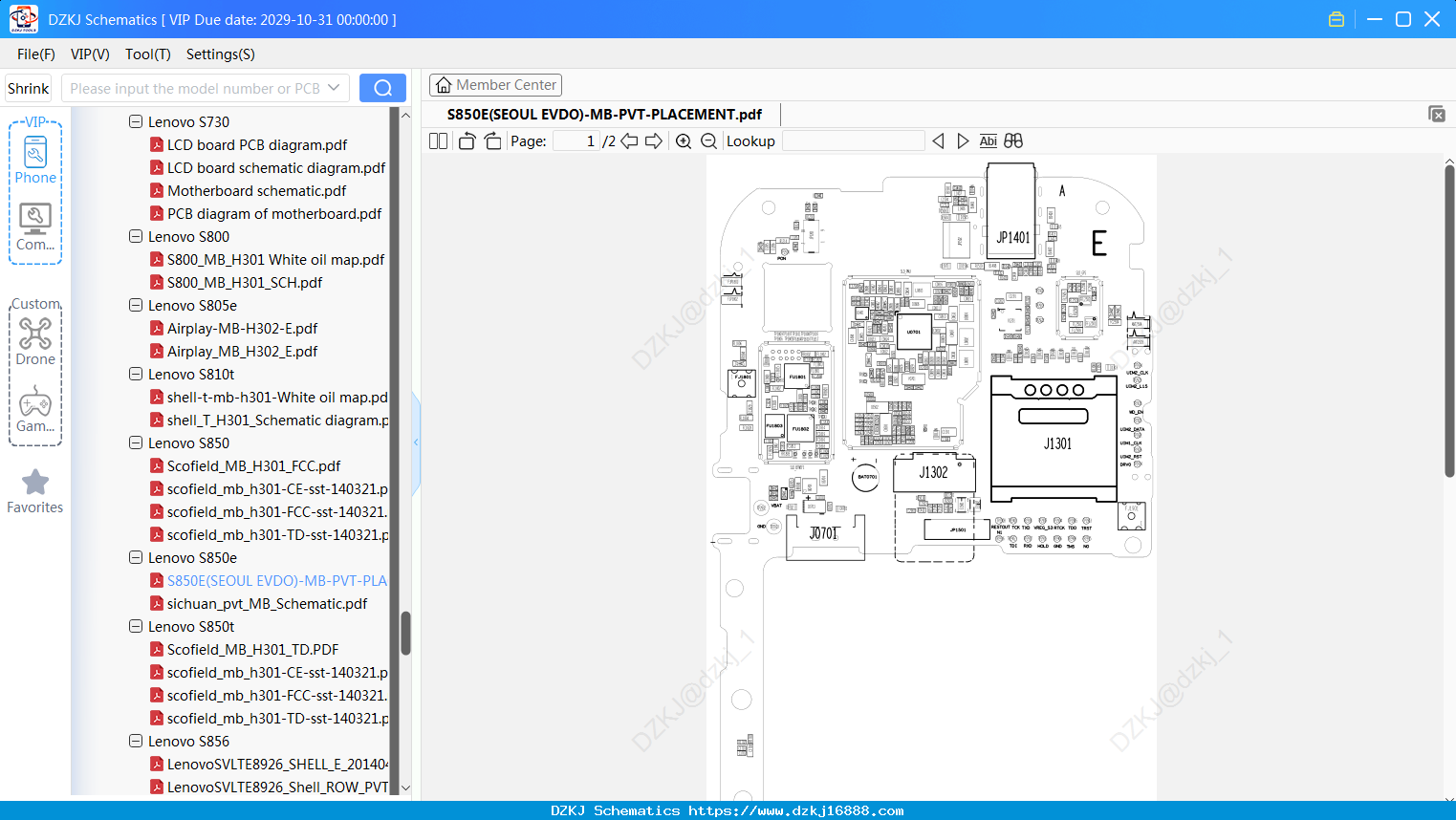Collapse the Lenovo S856 tree node
The width and height of the screenshot is (1456, 820).
tap(136, 742)
